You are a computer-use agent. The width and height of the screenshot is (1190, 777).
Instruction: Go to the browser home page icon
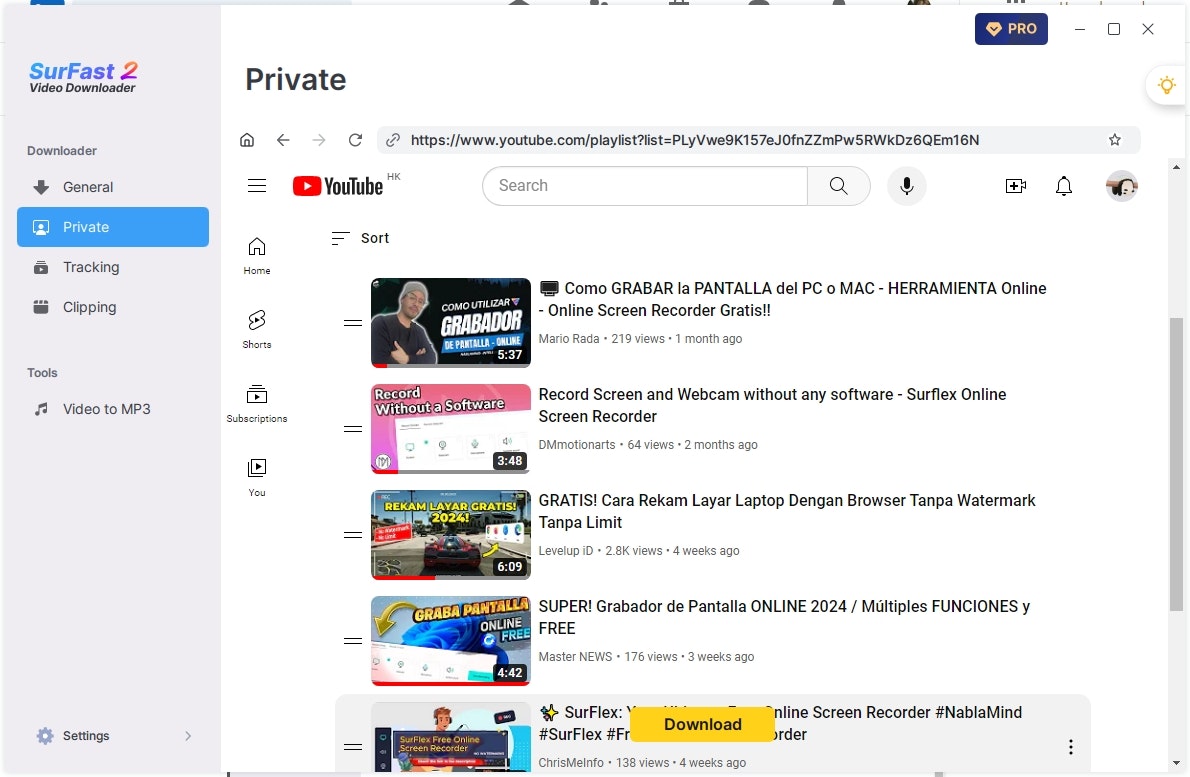coord(247,140)
